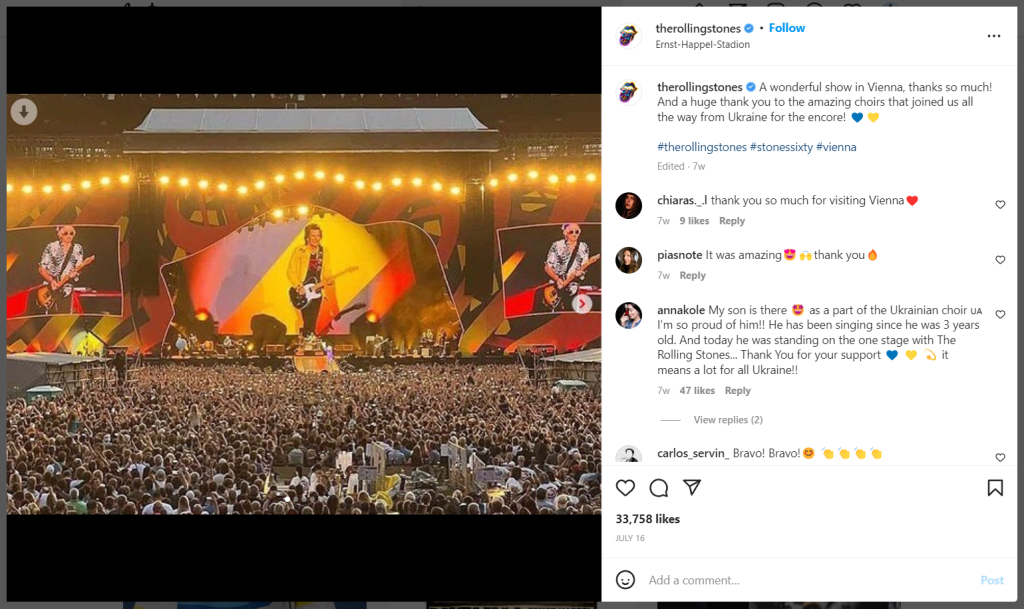Open the emoji picker smiley icon

(x=625, y=580)
